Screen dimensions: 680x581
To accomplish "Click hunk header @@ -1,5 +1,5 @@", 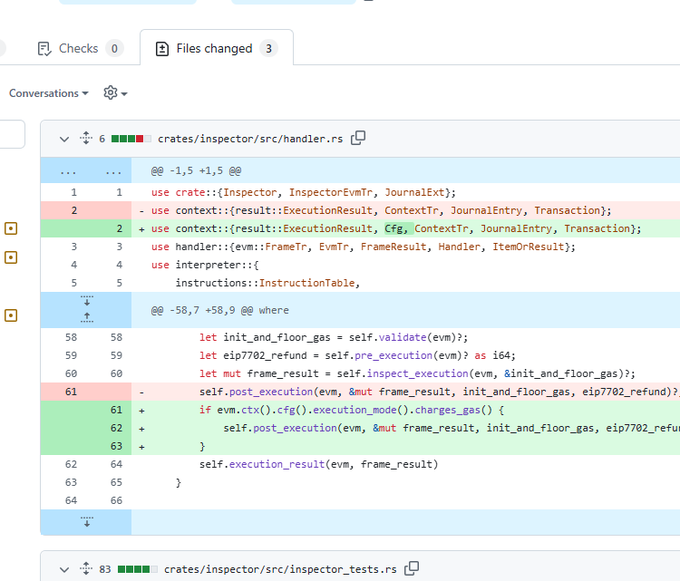I will [x=196, y=171].
